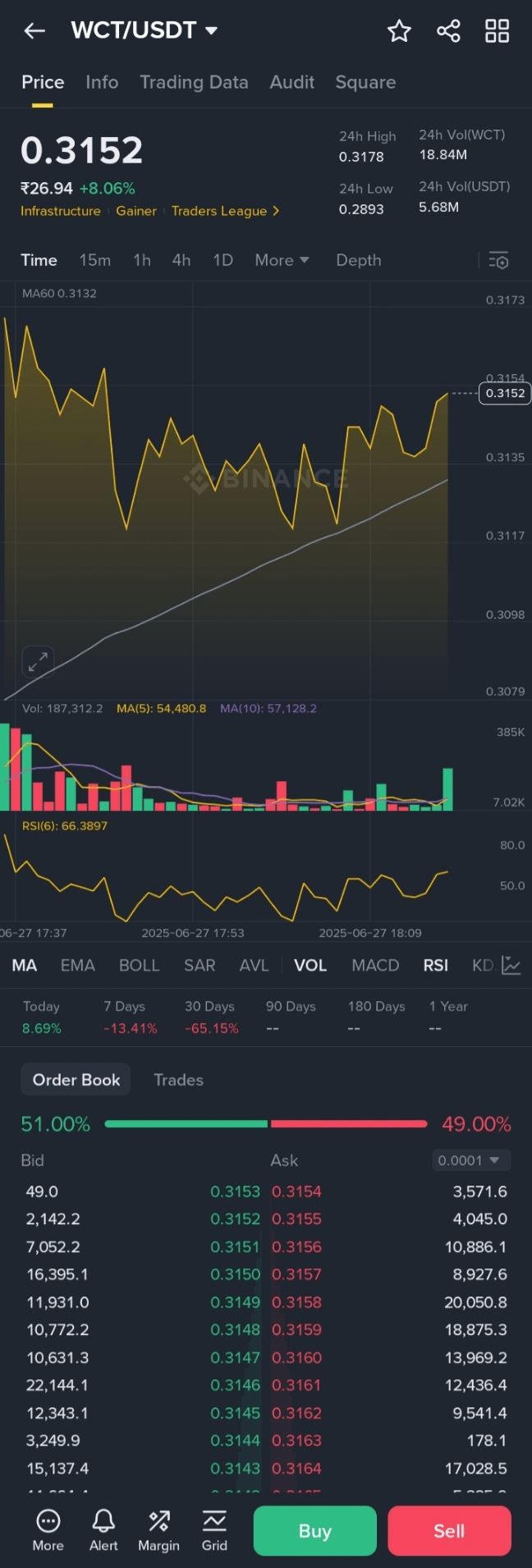Tap bid price 0.3143 row
Image resolution: width=532 pixels, height=1568 pixels.
pyautogui.click(x=235, y=1468)
